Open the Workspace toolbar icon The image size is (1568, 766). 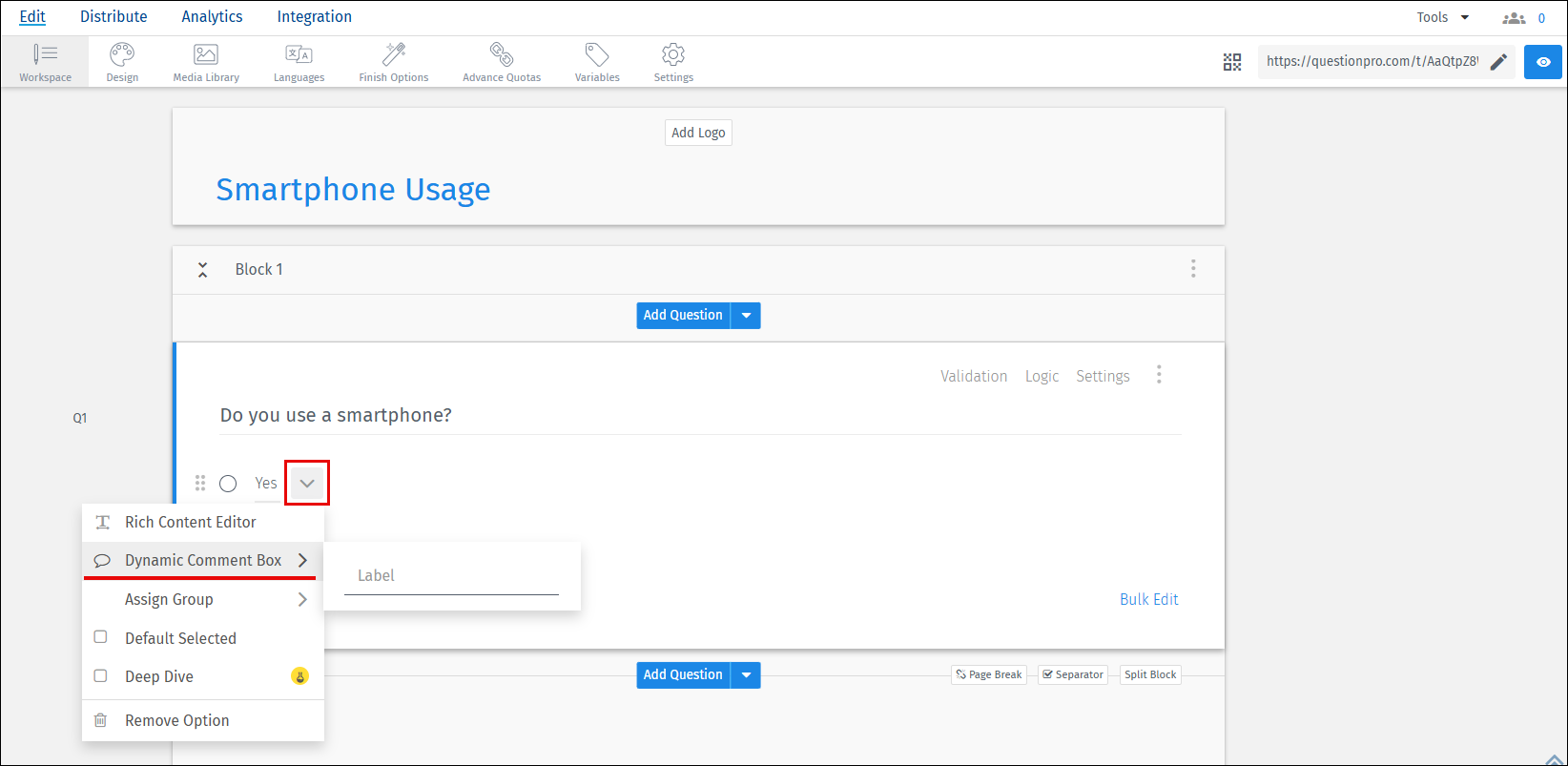[45, 62]
